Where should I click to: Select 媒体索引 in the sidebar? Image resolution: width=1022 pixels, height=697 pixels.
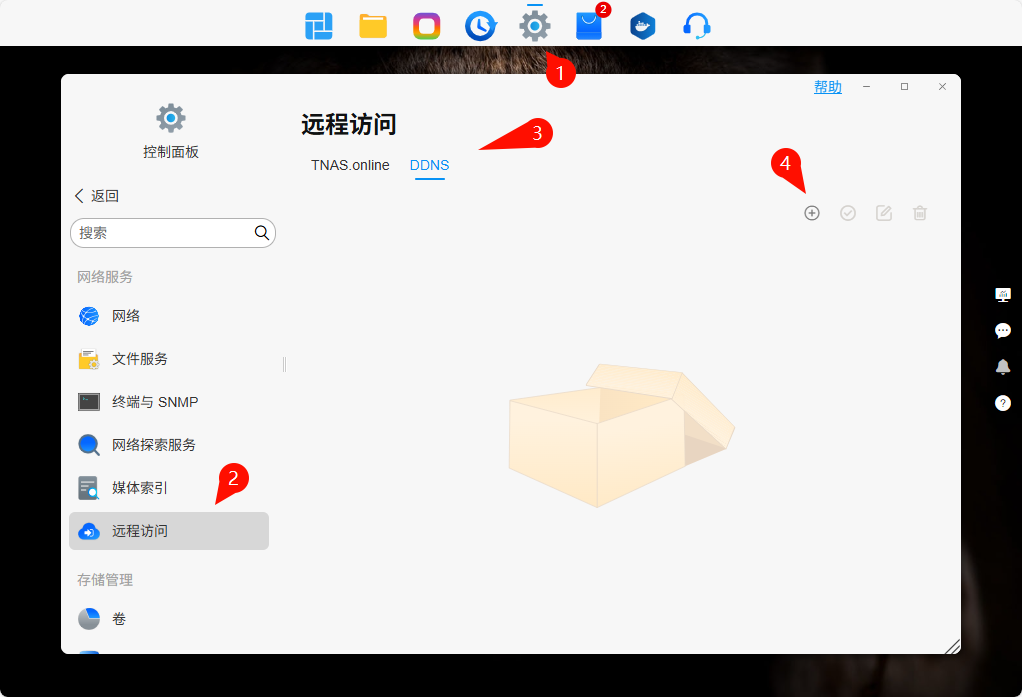pyautogui.click(x=169, y=488)
